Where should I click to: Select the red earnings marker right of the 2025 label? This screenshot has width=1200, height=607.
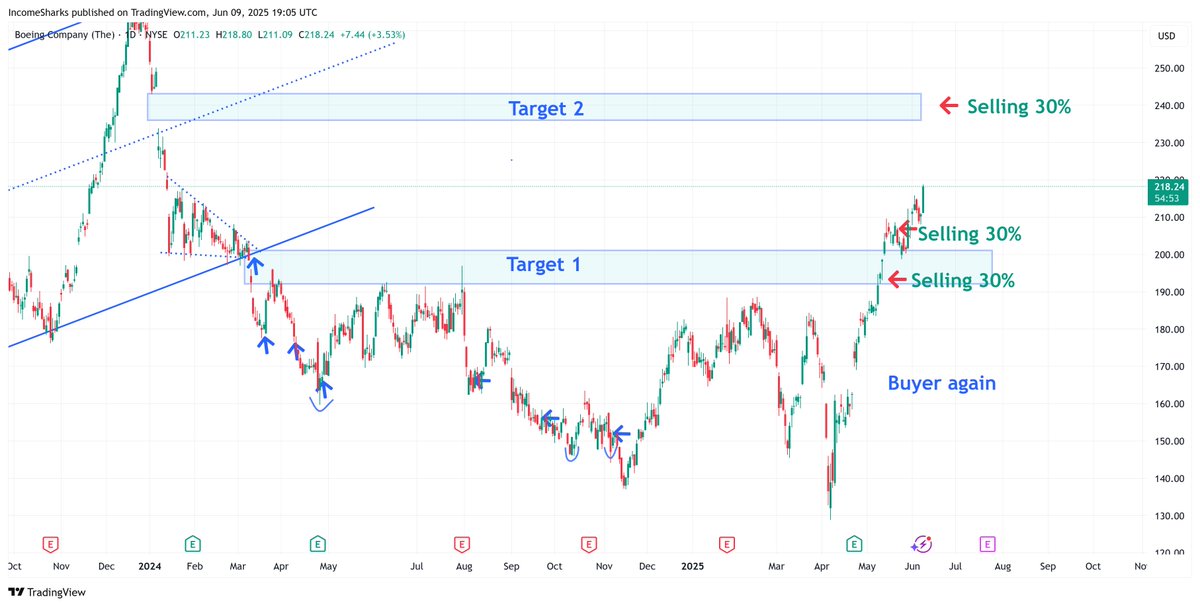coord(725,544)
